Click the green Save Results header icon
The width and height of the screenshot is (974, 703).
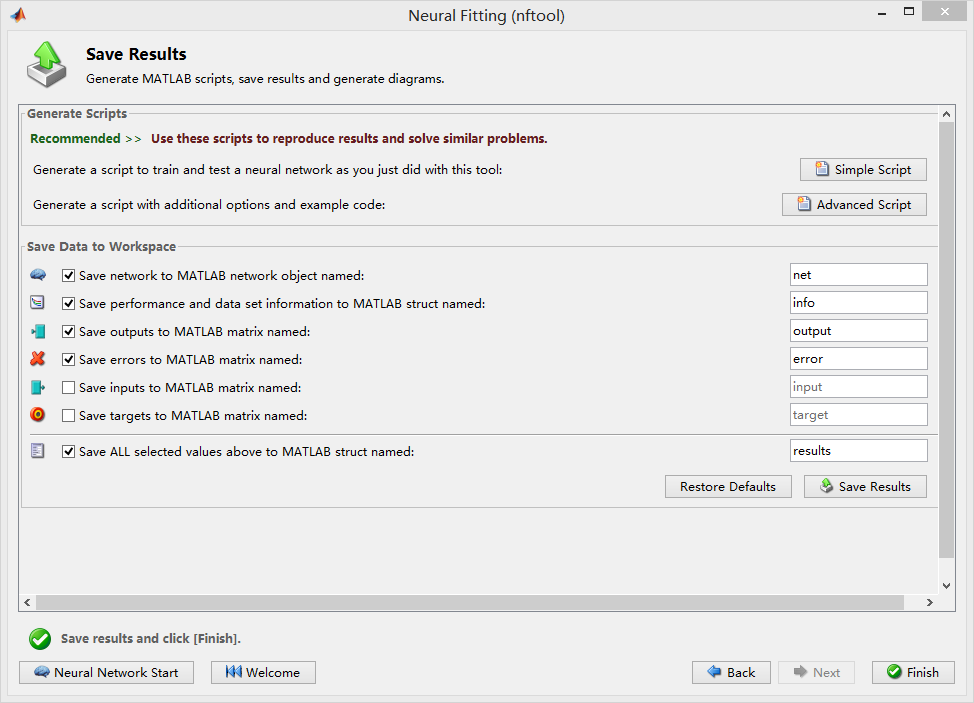click(45, 63)
